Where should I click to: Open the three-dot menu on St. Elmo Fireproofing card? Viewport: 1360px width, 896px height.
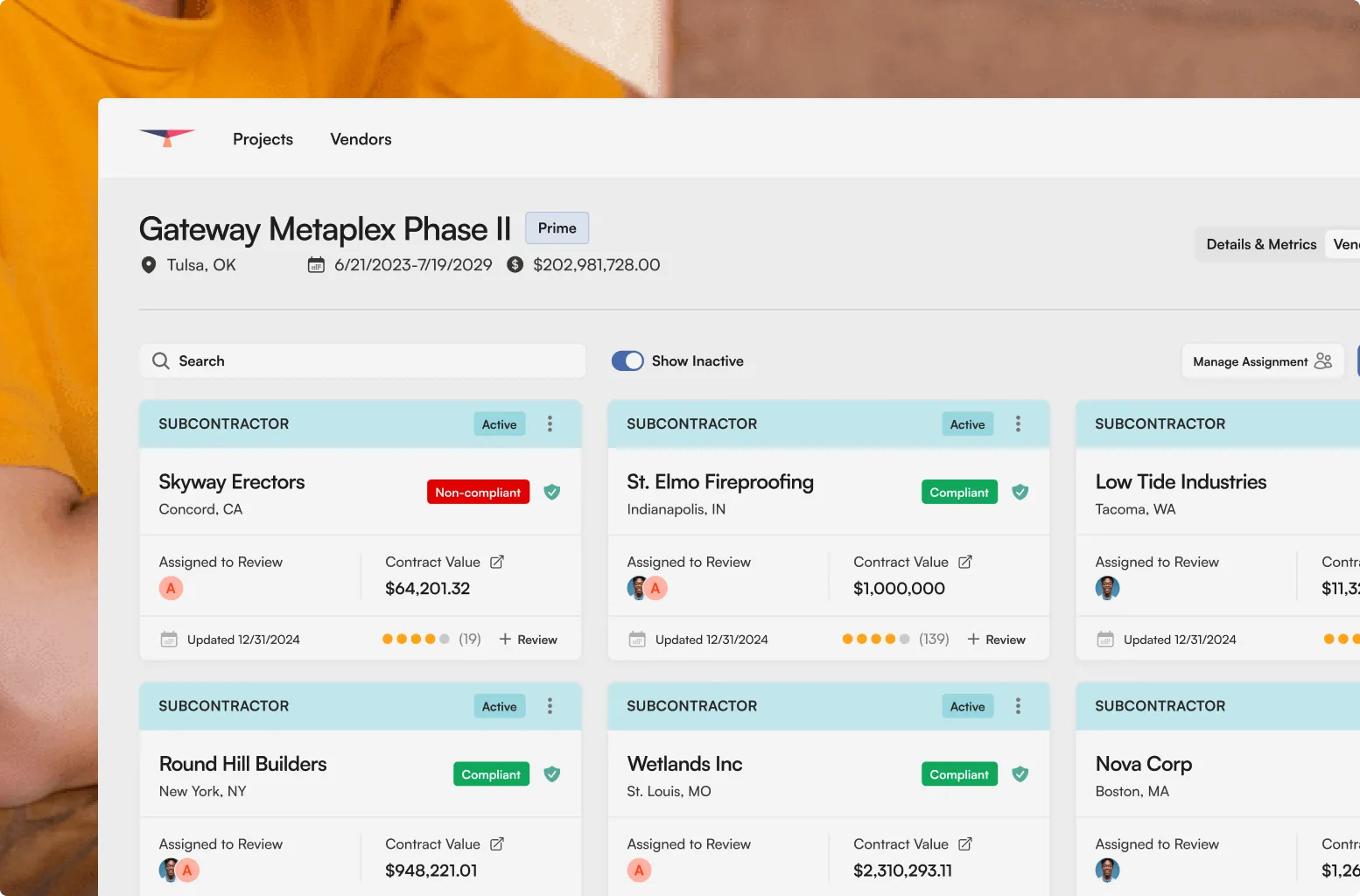tap(1018, 423)
